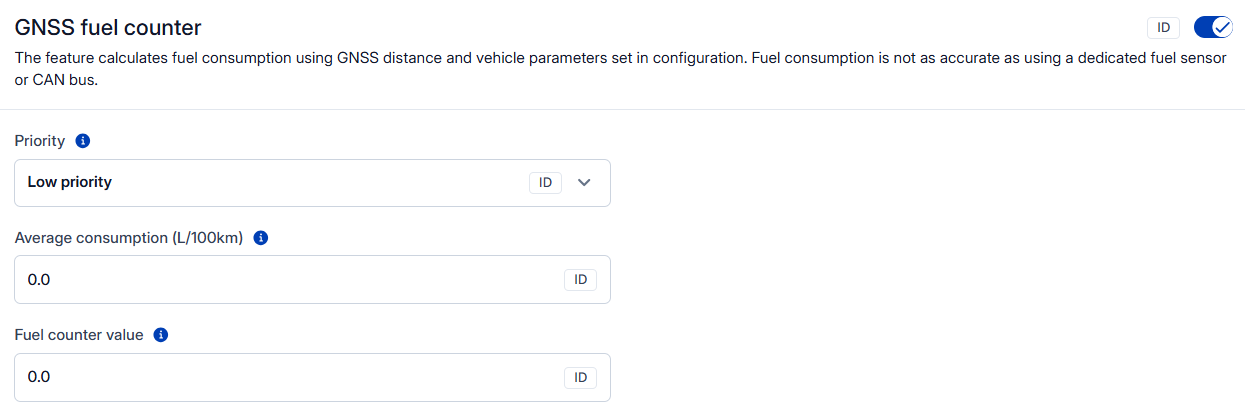Select the Low priority value text
This screenshot has height=414, width=1245.
coord(70,183)
